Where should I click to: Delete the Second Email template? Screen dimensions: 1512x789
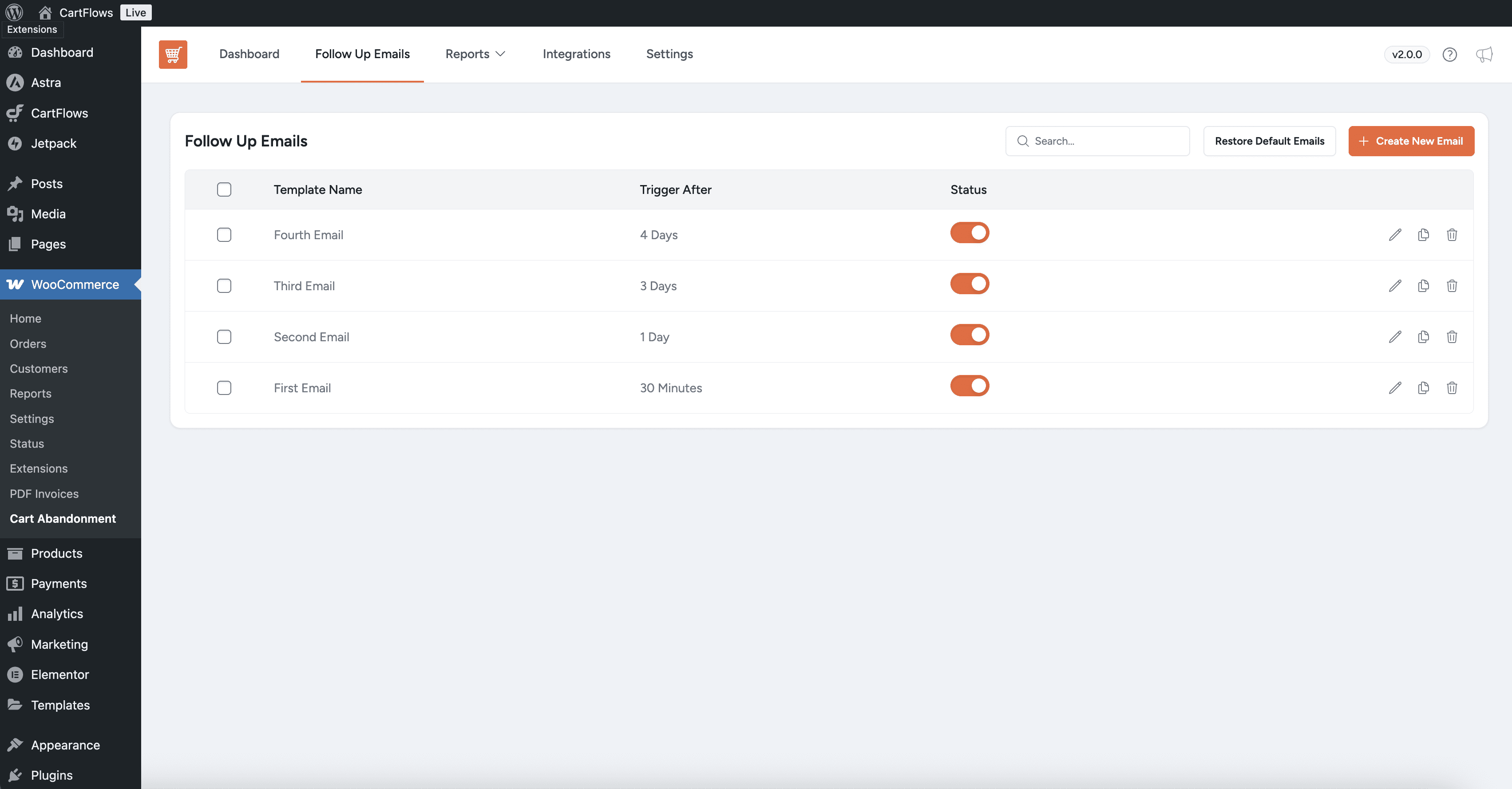[1452, 337]
